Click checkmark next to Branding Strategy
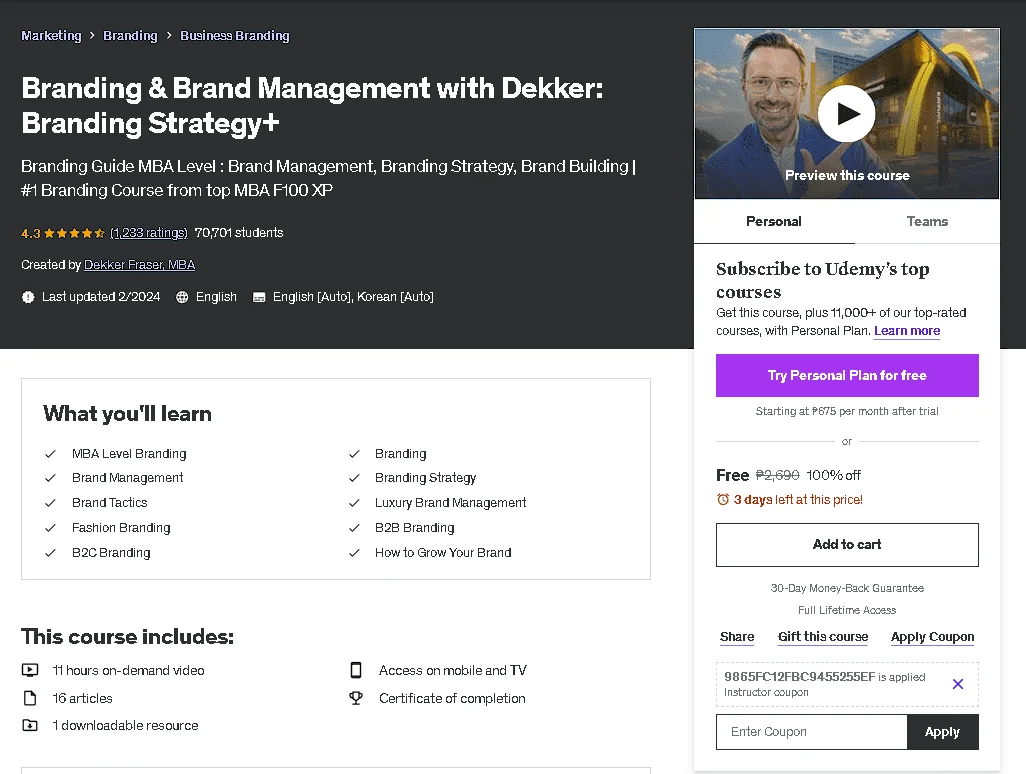The image size is (1026, 774). (x=354, y=478)
